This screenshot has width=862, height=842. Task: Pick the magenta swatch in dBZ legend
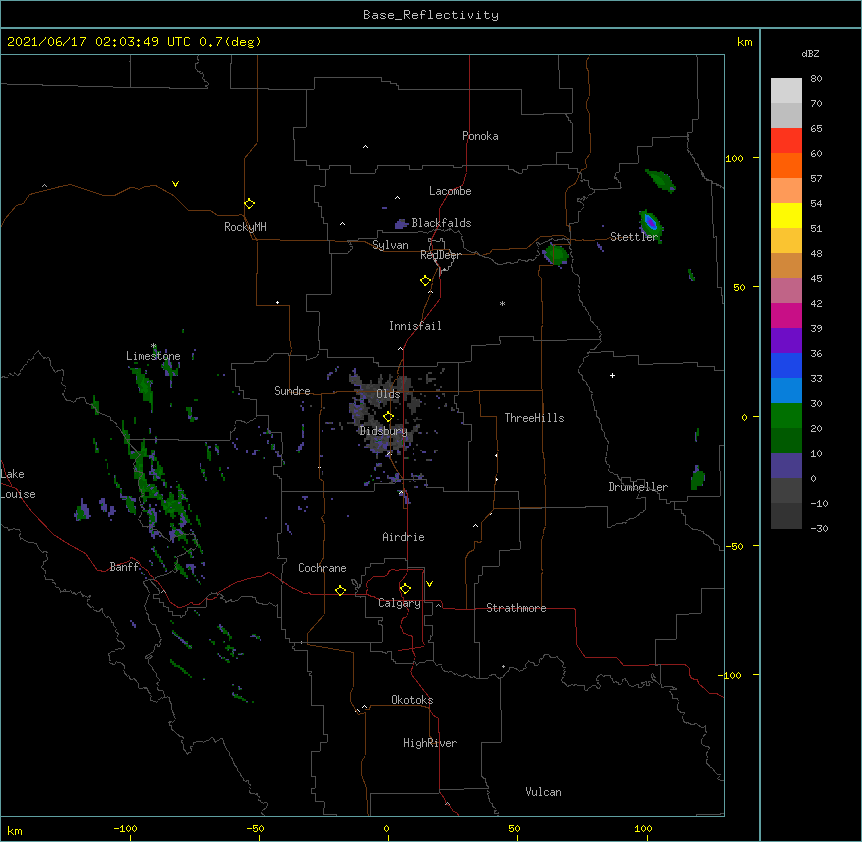coord(786,315)
